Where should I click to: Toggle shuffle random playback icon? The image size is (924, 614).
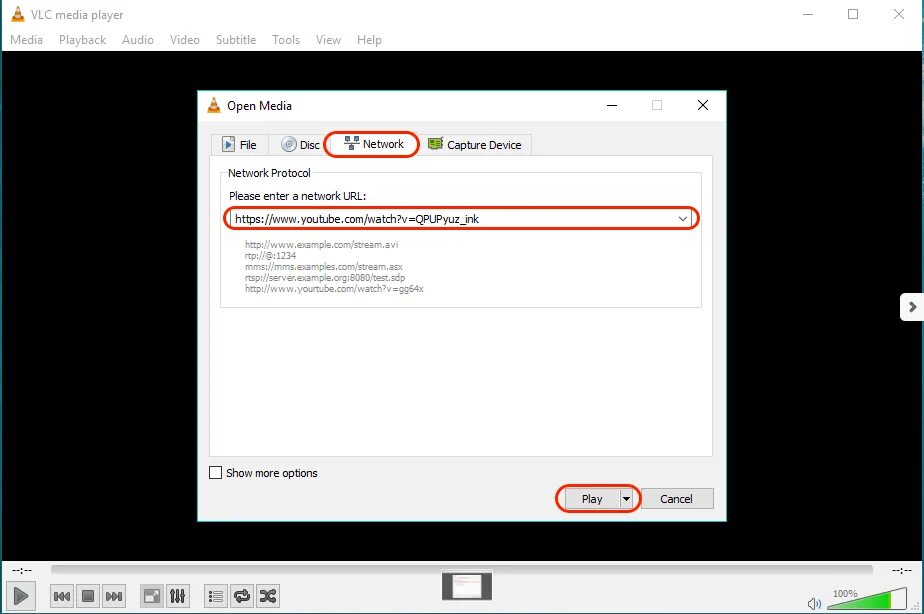click(x=268, y=596)
